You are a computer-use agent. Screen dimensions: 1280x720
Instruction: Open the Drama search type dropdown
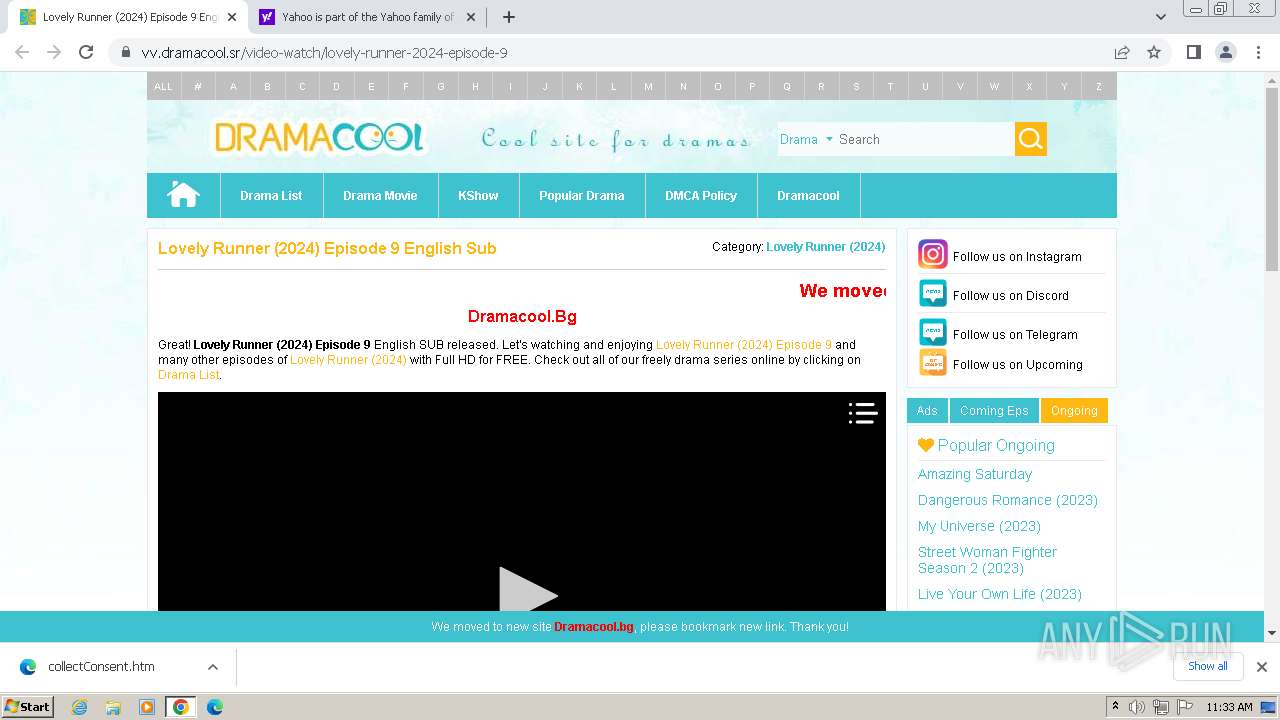click(806, 139)
